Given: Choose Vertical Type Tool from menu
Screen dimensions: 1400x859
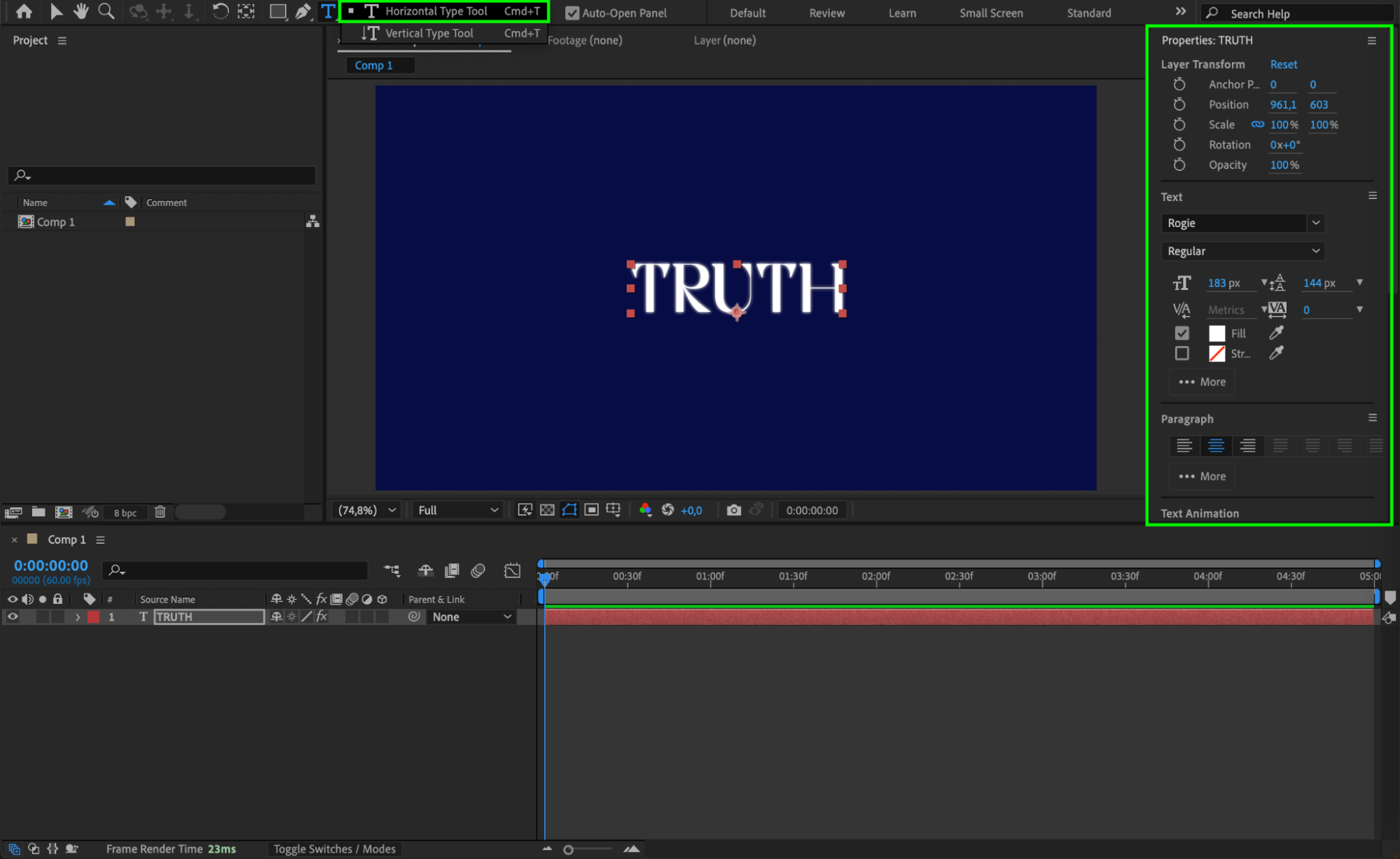Looking at the screenshot, I should 429,33.
